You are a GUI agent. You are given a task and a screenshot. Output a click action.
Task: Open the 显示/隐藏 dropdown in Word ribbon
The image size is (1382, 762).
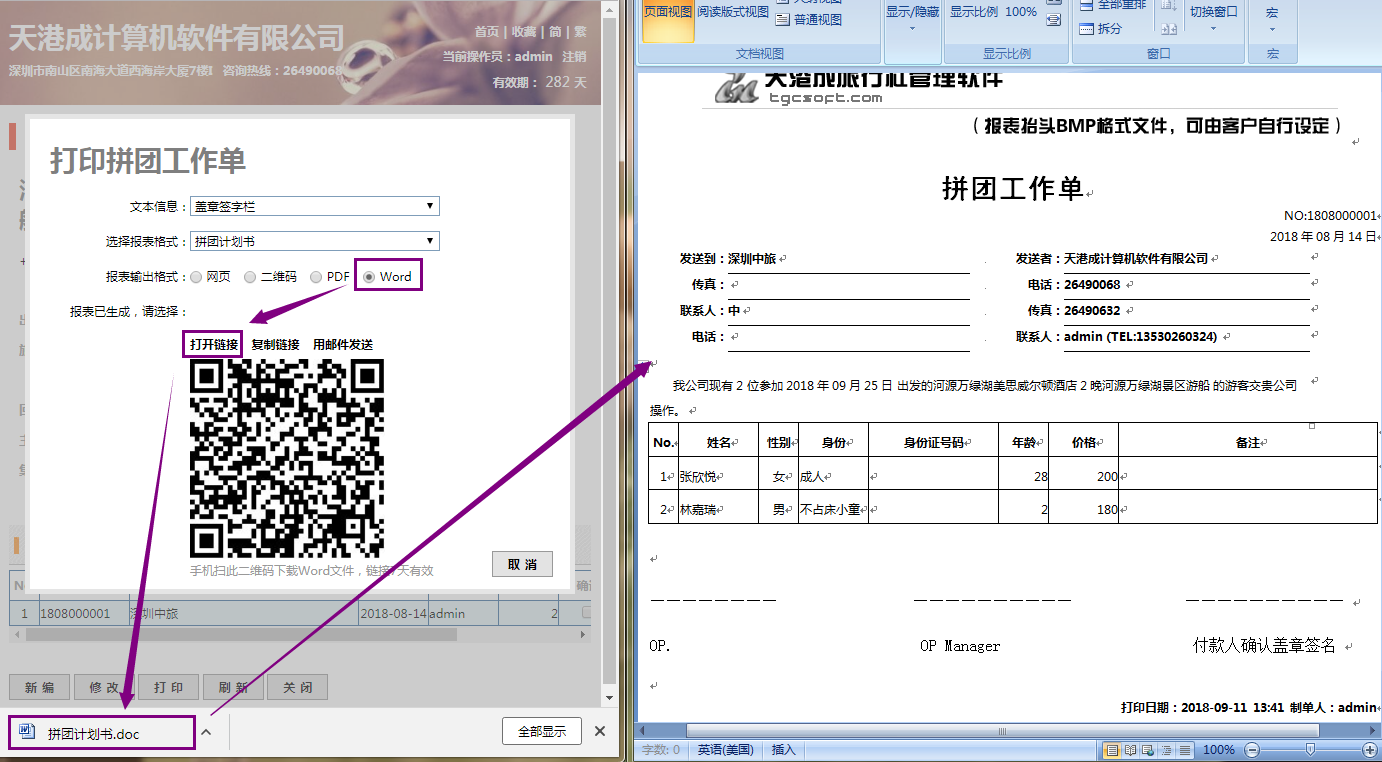[912, 20]
